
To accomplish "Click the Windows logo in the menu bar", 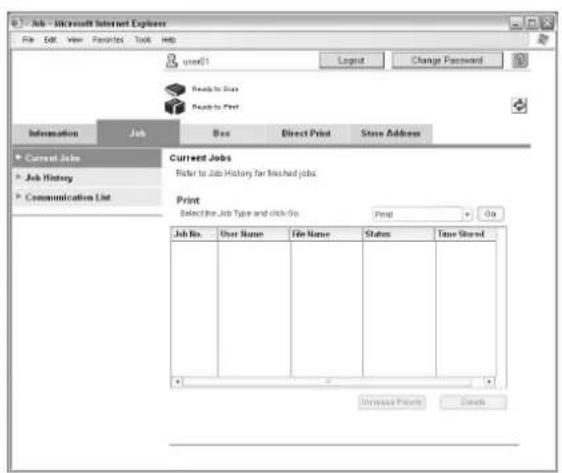I will [x=543, y=39].
